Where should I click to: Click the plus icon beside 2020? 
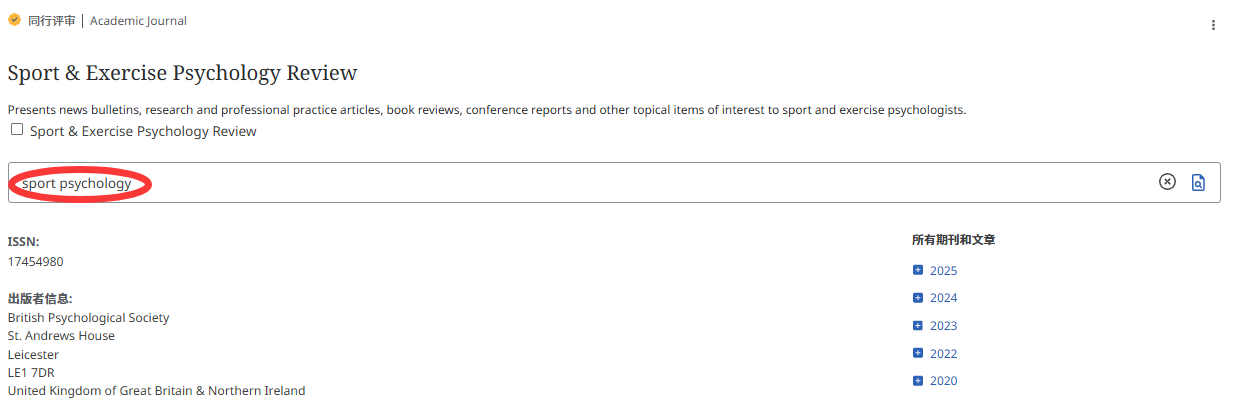pyautogui.click(x=918, y=380)
